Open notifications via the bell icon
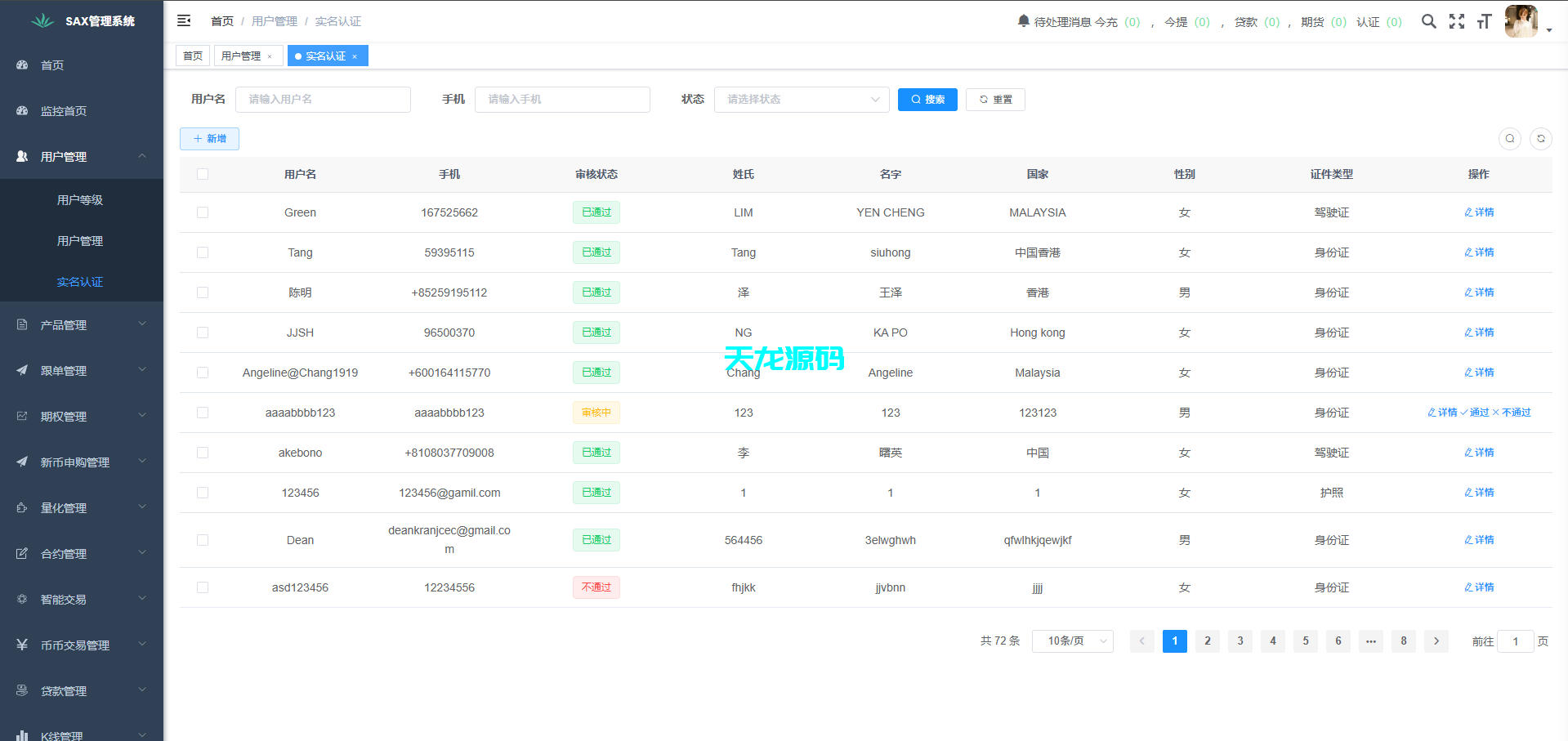 pos(1024,21)
